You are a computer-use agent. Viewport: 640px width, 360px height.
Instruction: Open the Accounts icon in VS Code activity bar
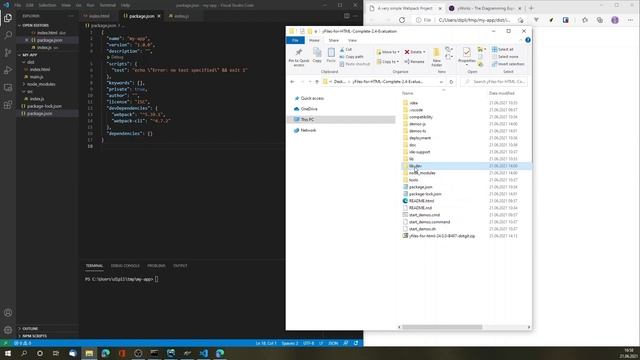tap(8, 313)
